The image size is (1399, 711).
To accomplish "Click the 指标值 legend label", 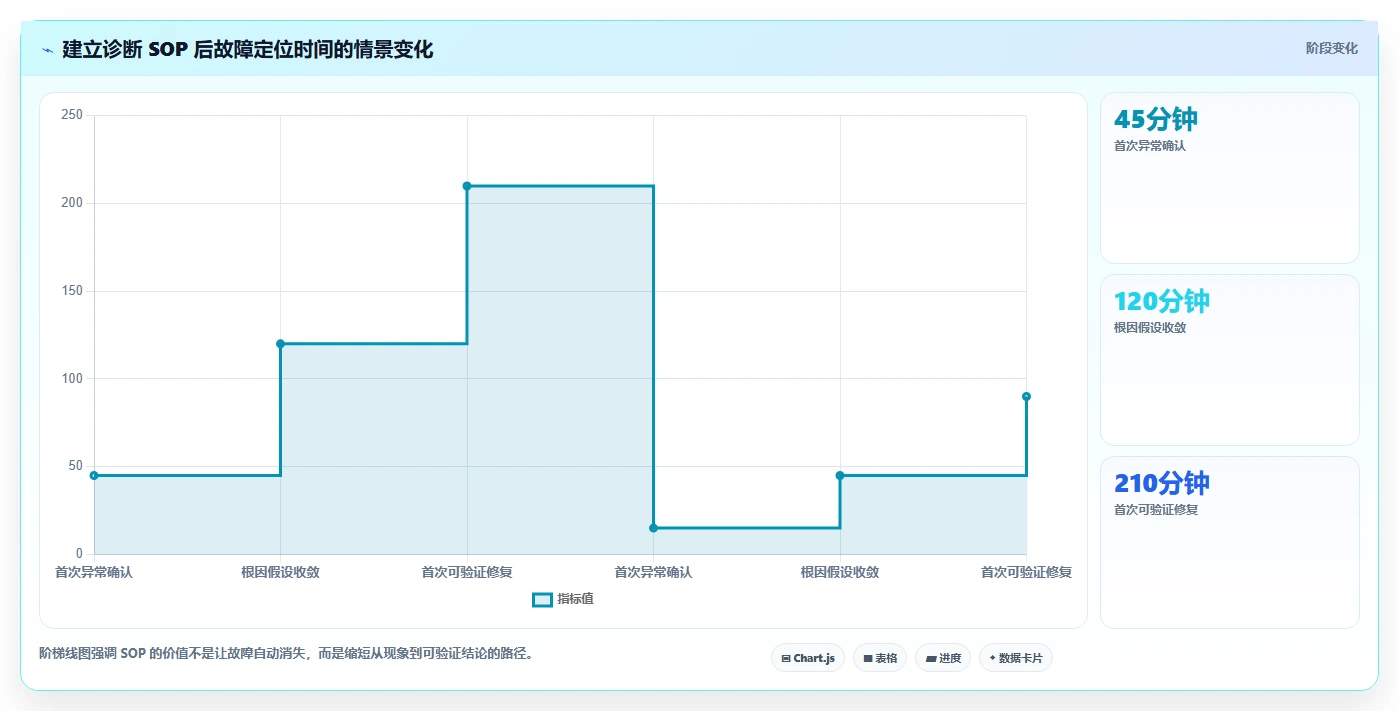I will (576, 599).
